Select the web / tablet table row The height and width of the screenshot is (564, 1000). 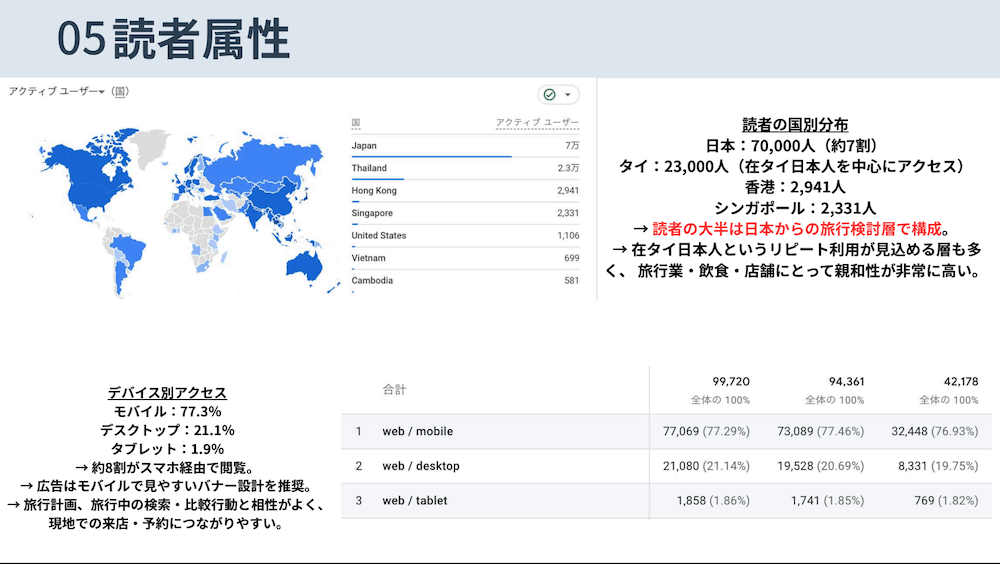[x=415, y=501]
